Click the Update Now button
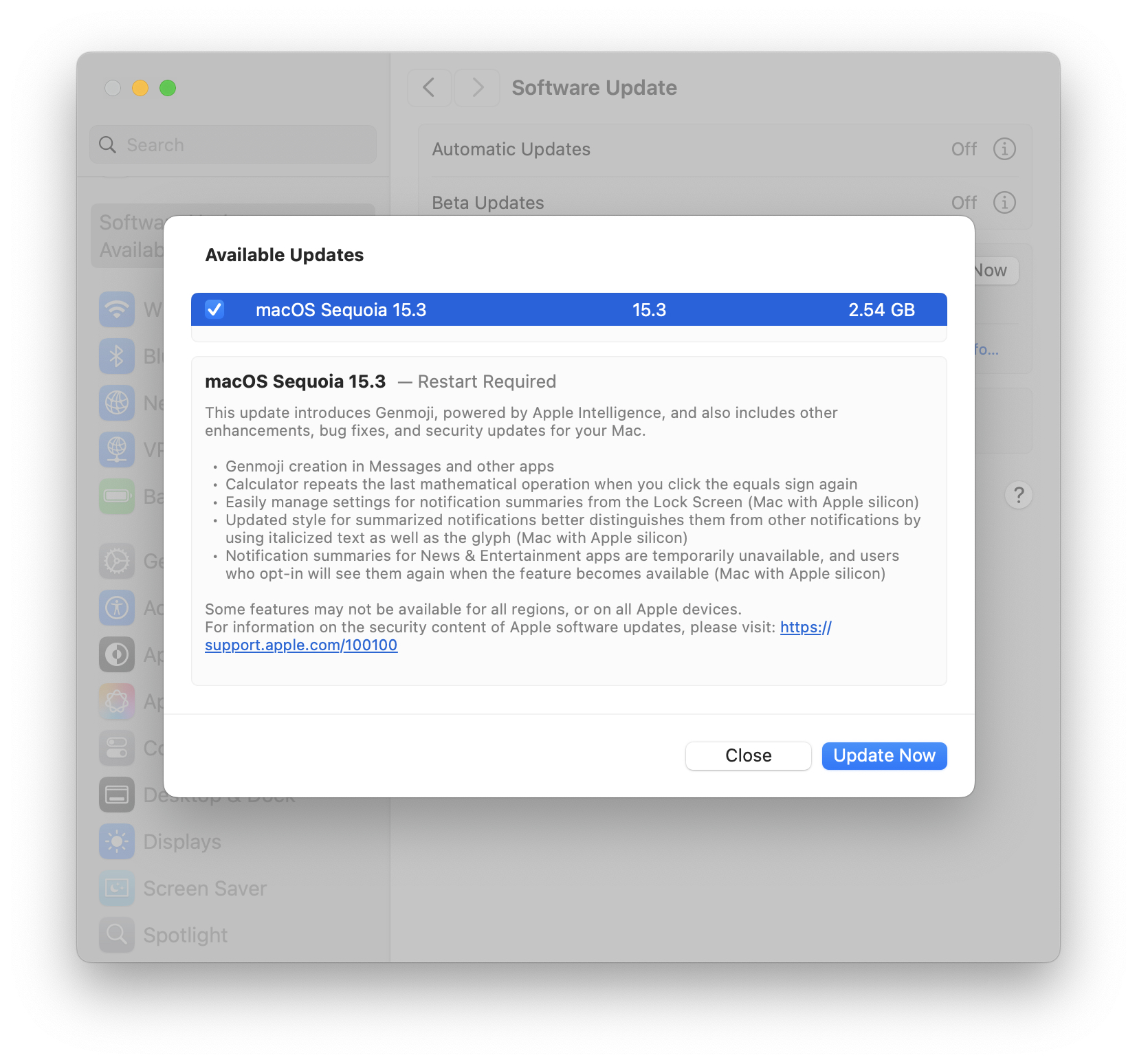The image size is (1137, 1064). click(884, 755)
